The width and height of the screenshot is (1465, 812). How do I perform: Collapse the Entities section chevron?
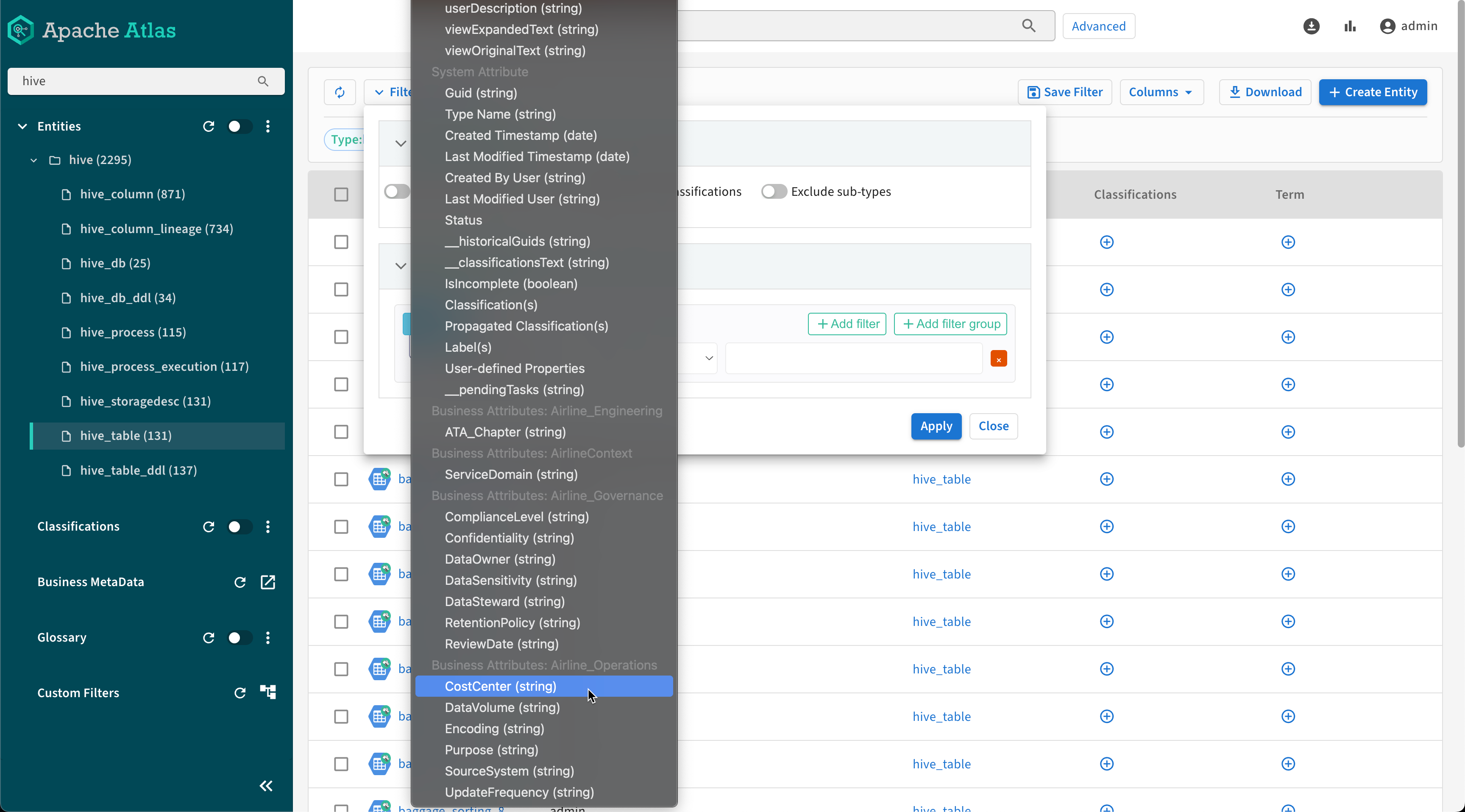[22, 126]
